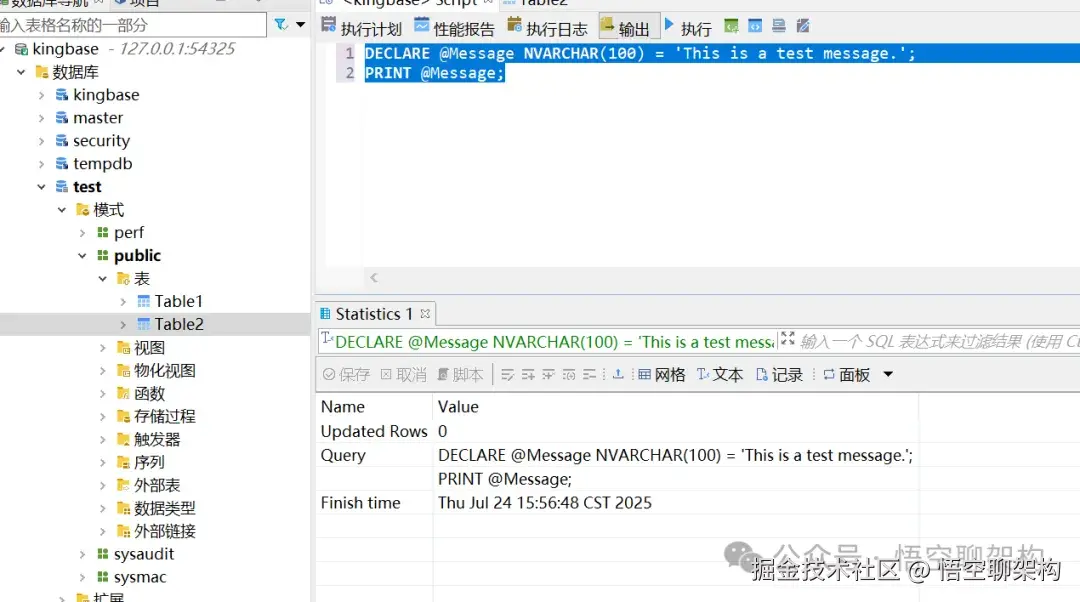Switch to 网格 grid view
The width and height of the screenshot is (1080, 602).
[661, 375]
